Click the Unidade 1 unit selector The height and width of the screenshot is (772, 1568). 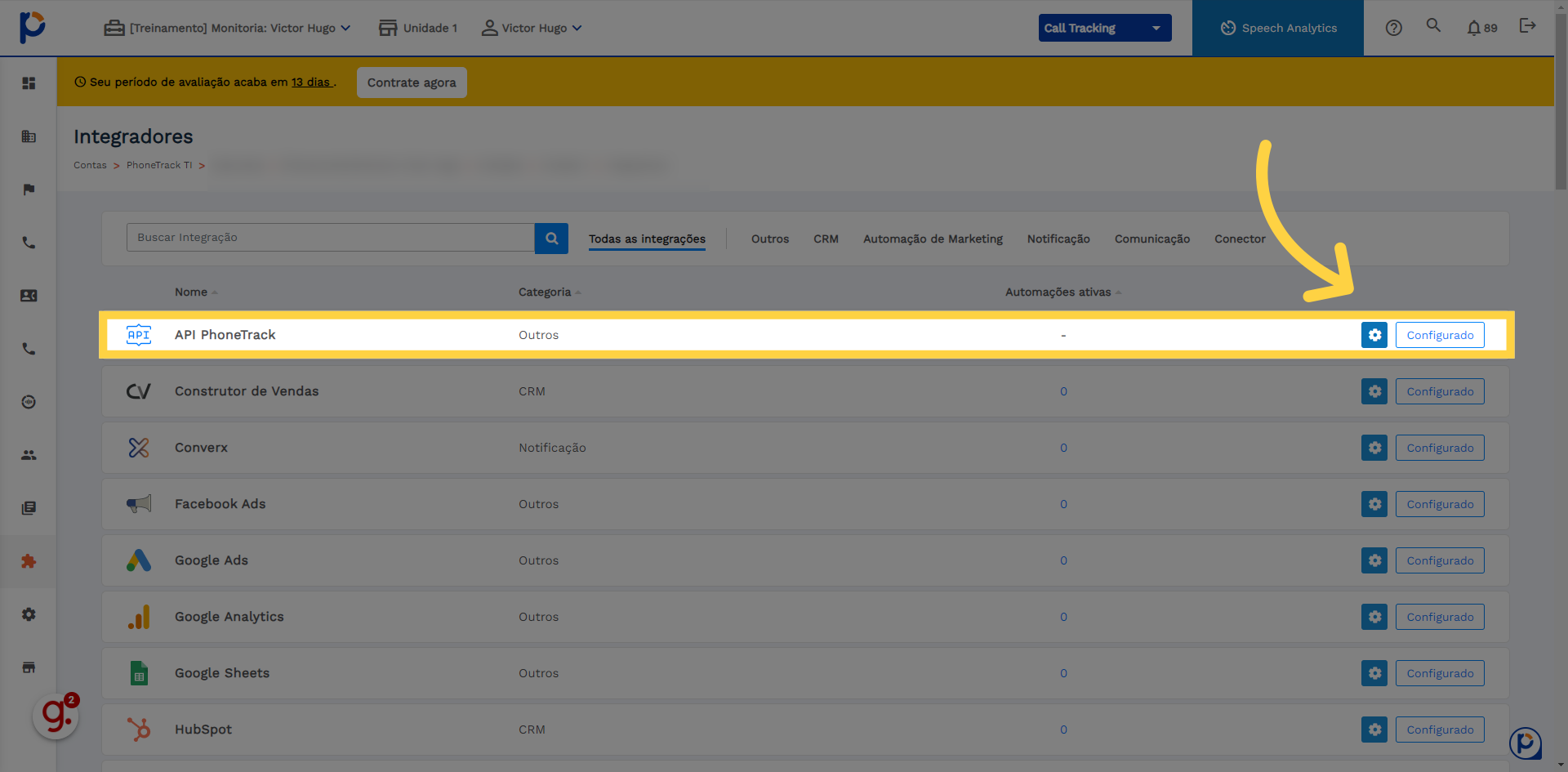tap(418, 28)
